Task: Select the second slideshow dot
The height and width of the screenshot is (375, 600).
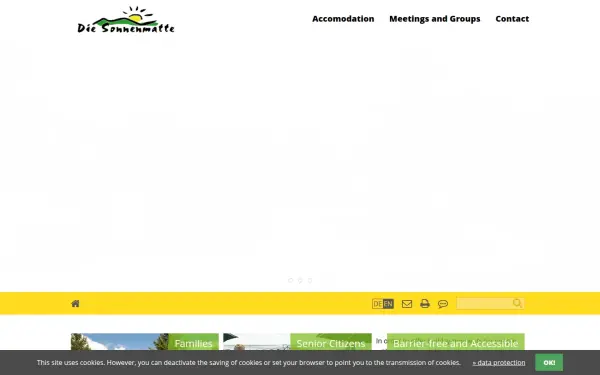Action: (x=300, y=280)
